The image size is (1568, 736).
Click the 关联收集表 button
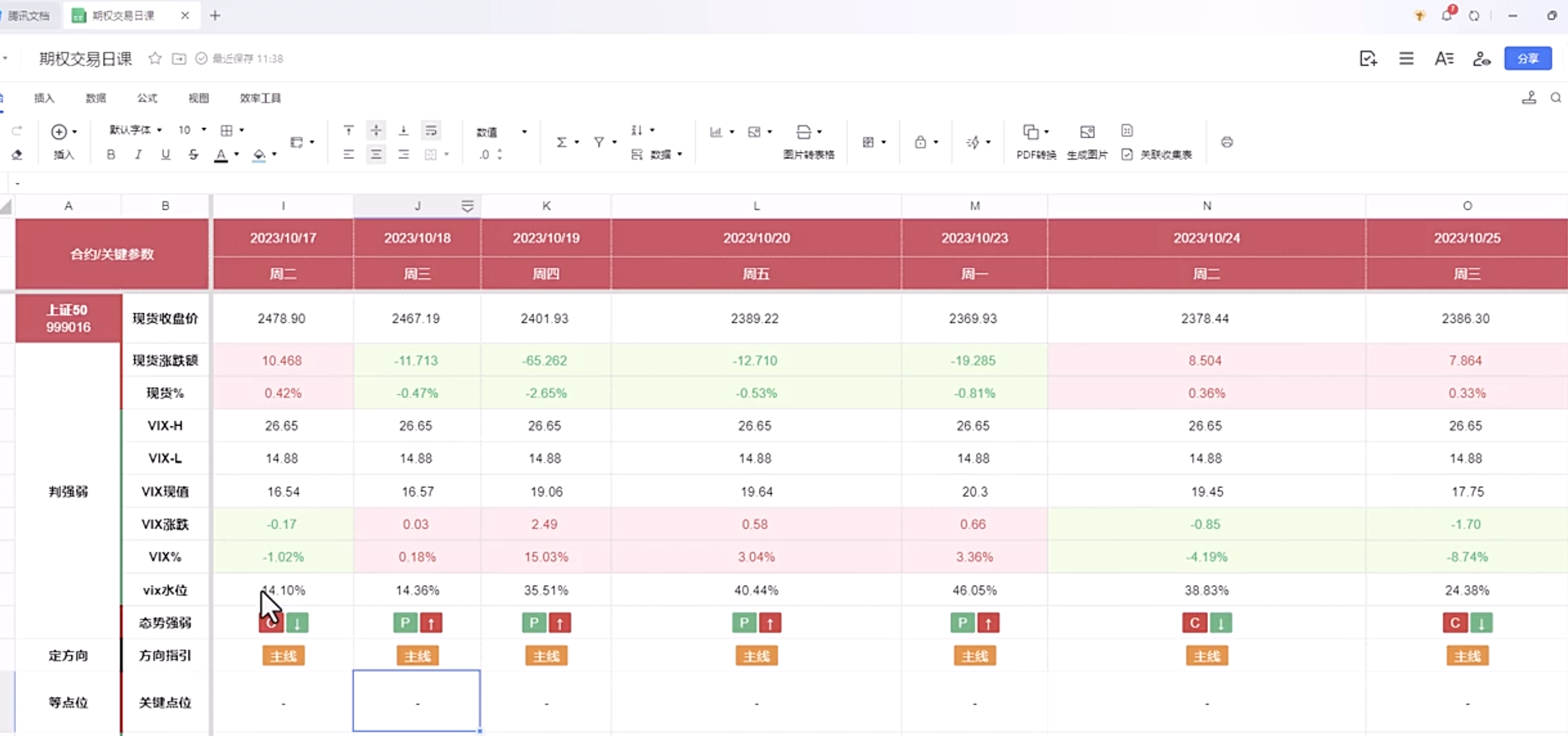tap(1157, 155)
